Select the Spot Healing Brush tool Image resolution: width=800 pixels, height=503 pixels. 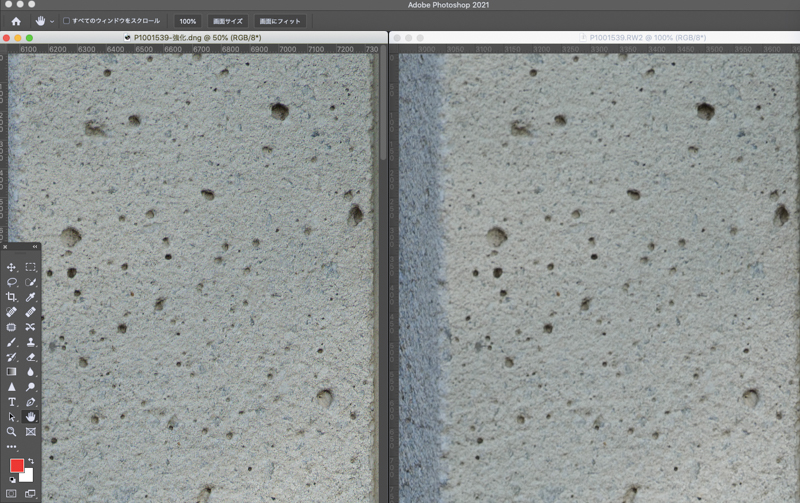pyautogui.click(x=11, y=312)
